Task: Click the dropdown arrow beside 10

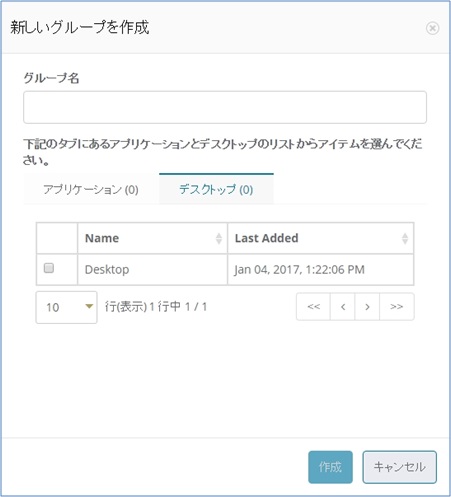Action: click(x=89, y=306)
